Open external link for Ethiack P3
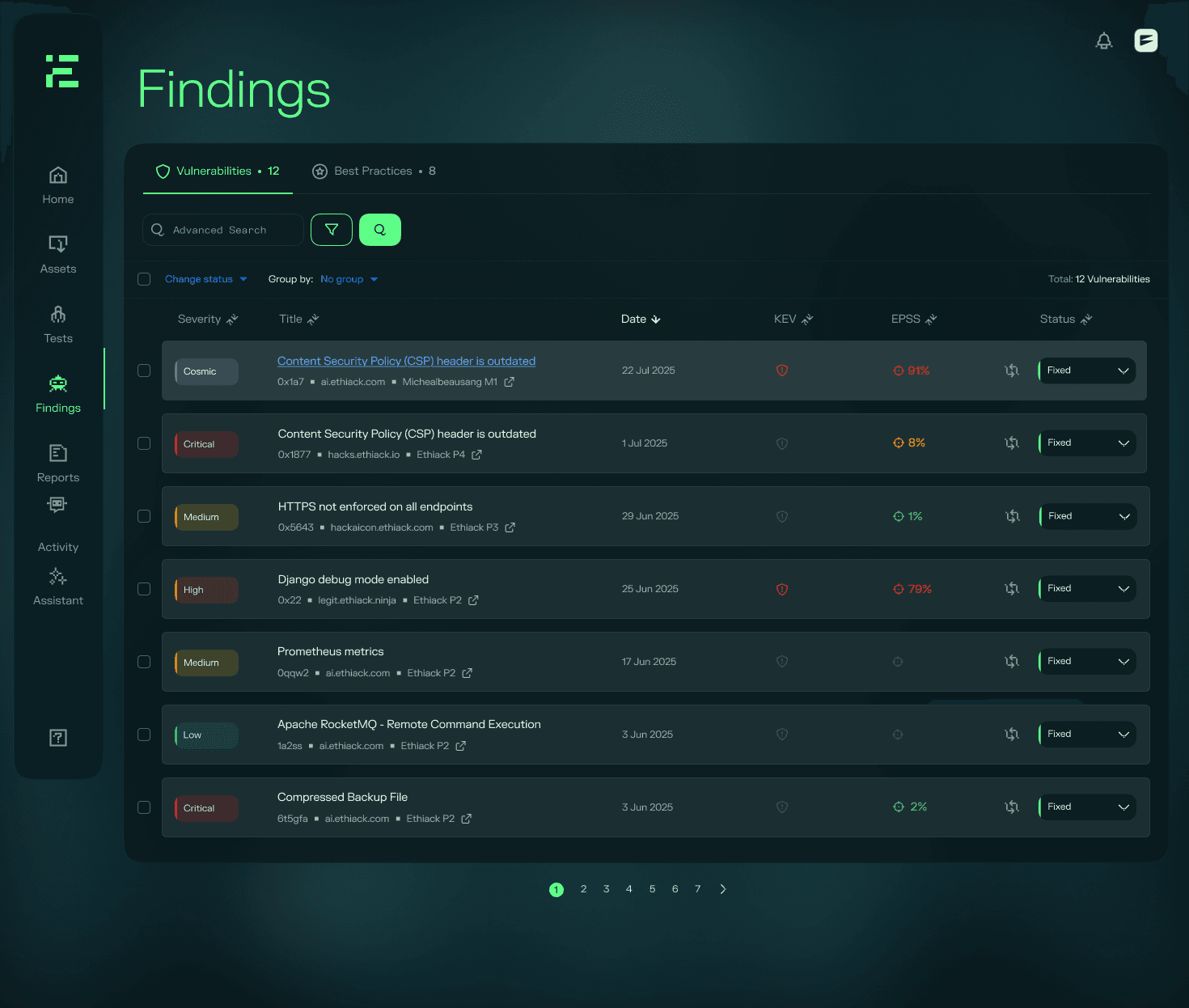Screen dimensions: 1189x1008 510,527
